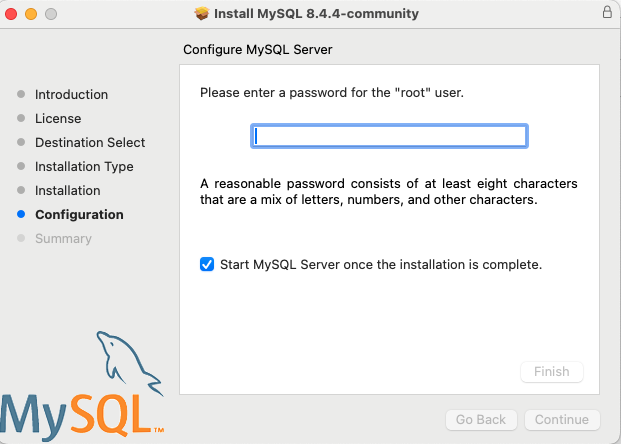This screenshot has height=444, width=621.
Task: Click the Configure MySQL Server heading
Action: [258, 49]
